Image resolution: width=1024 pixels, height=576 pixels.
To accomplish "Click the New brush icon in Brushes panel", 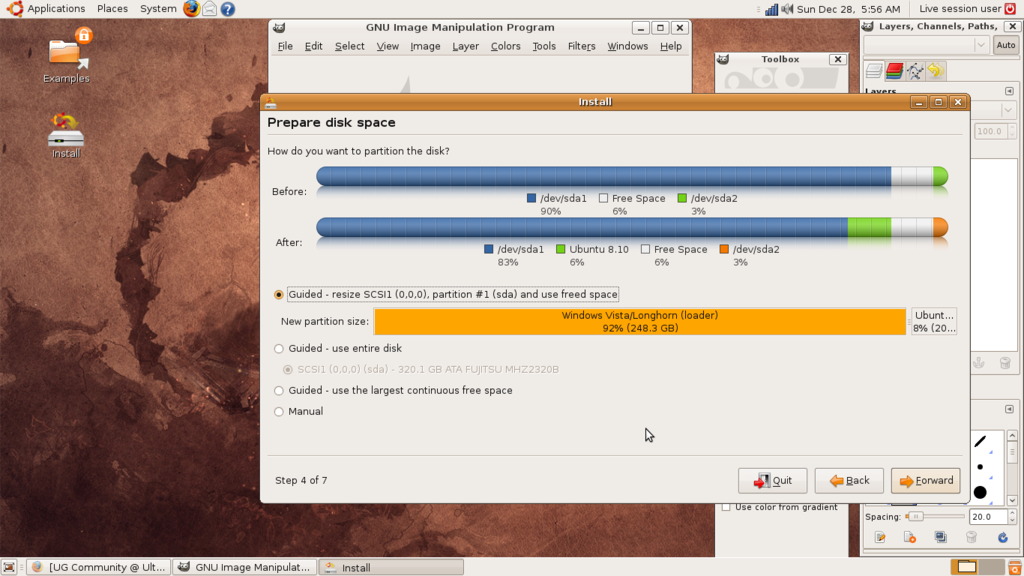I will click(x=910, y=537).
